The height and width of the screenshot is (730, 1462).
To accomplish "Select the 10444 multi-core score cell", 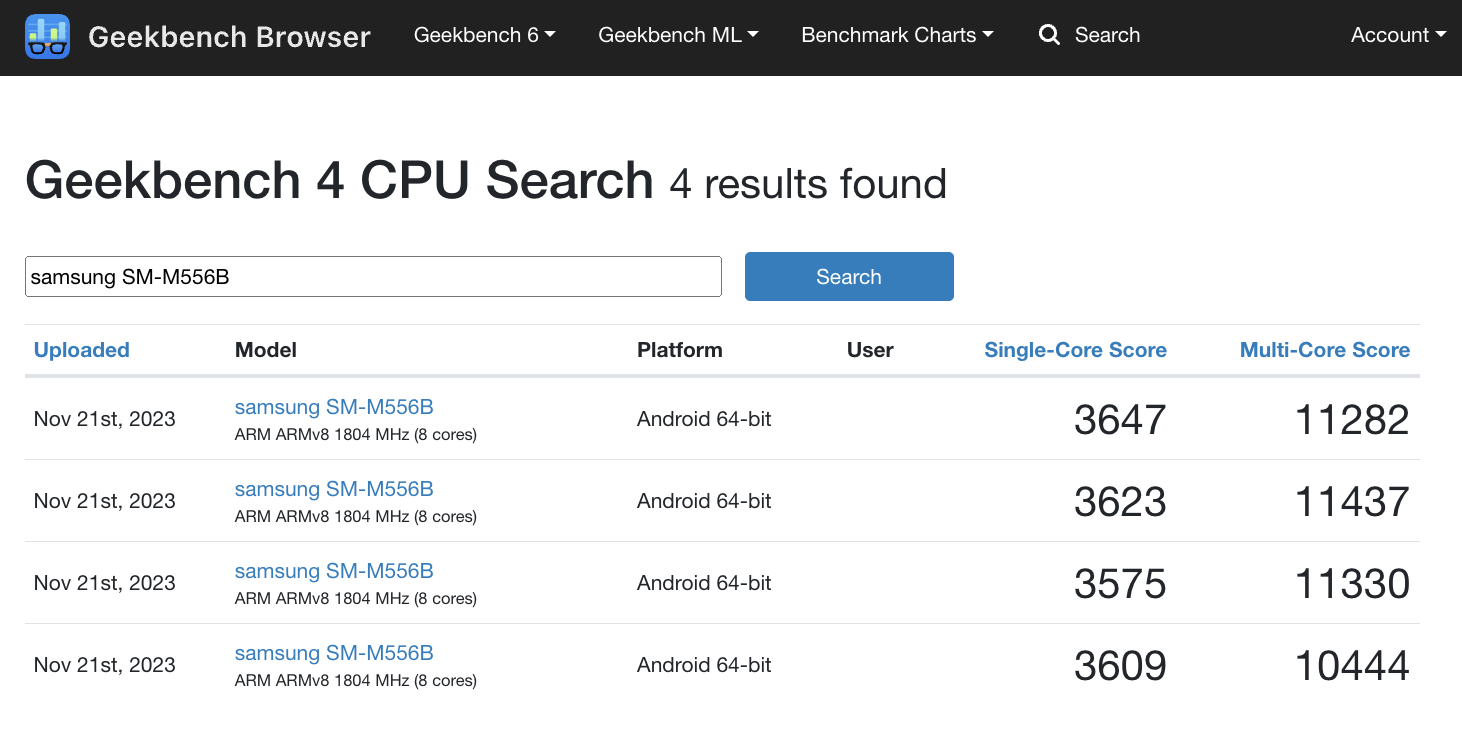I will (1352, 666).
